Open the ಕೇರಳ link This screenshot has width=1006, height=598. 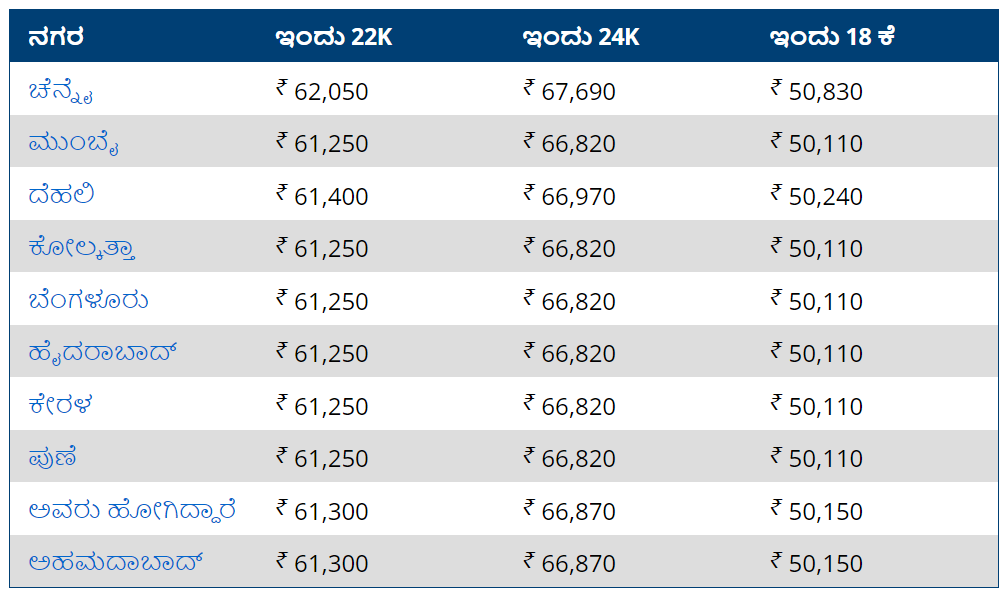coord(60,405)
